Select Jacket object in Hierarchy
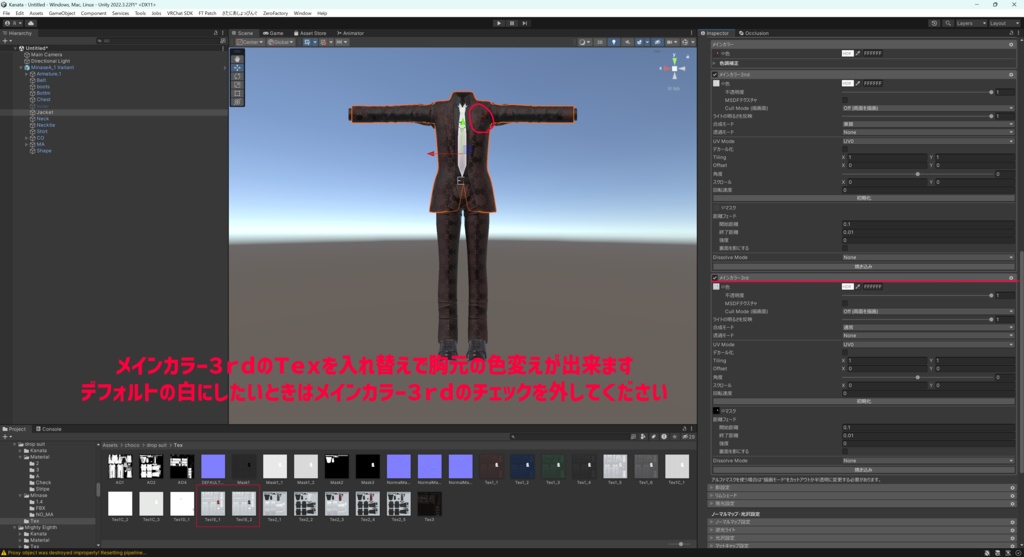The width and height of the screenshot is (1024, 557). [45, 112]
